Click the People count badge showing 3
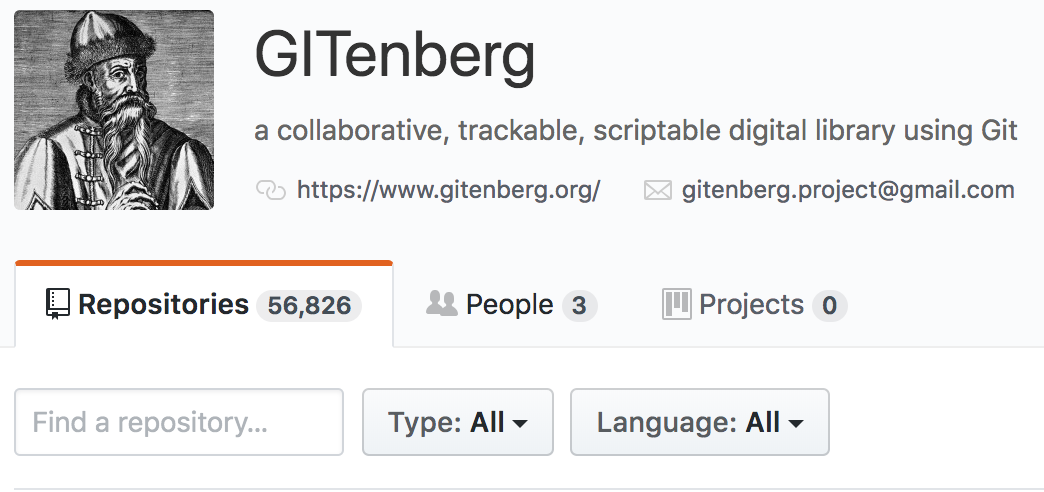 click(x=579, y=306)
